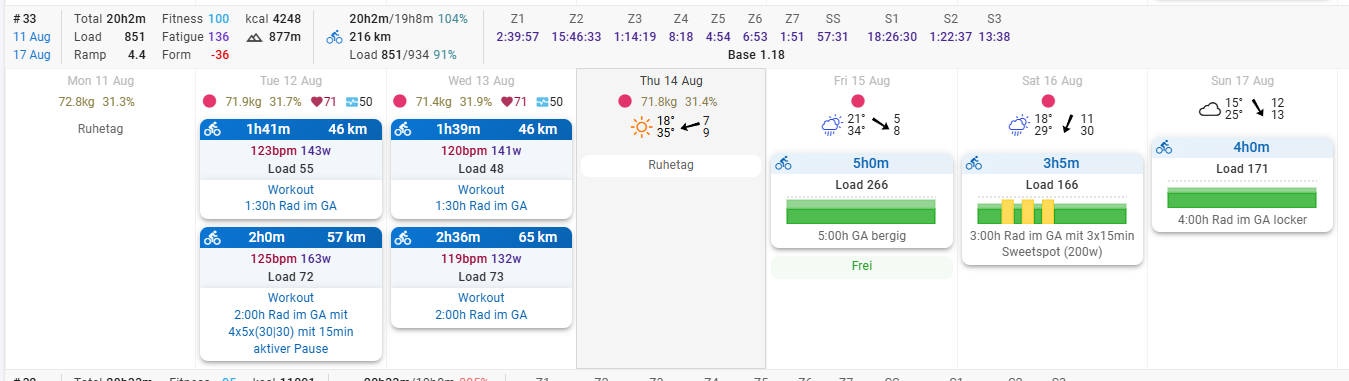Click the Ruhetag entry on Thursday 14 Aug
The image size is (1349, 381).
pyautogui.click(x=671, y=166)
